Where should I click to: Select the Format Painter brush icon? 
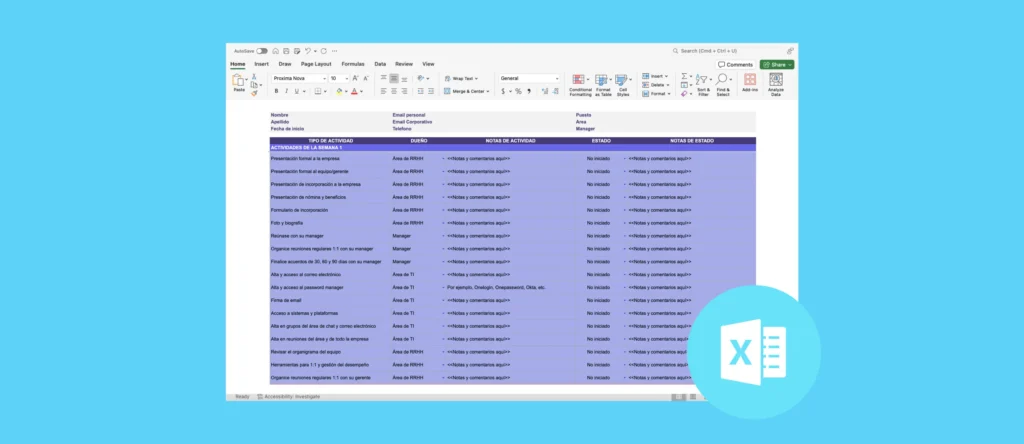pos(254,93)
